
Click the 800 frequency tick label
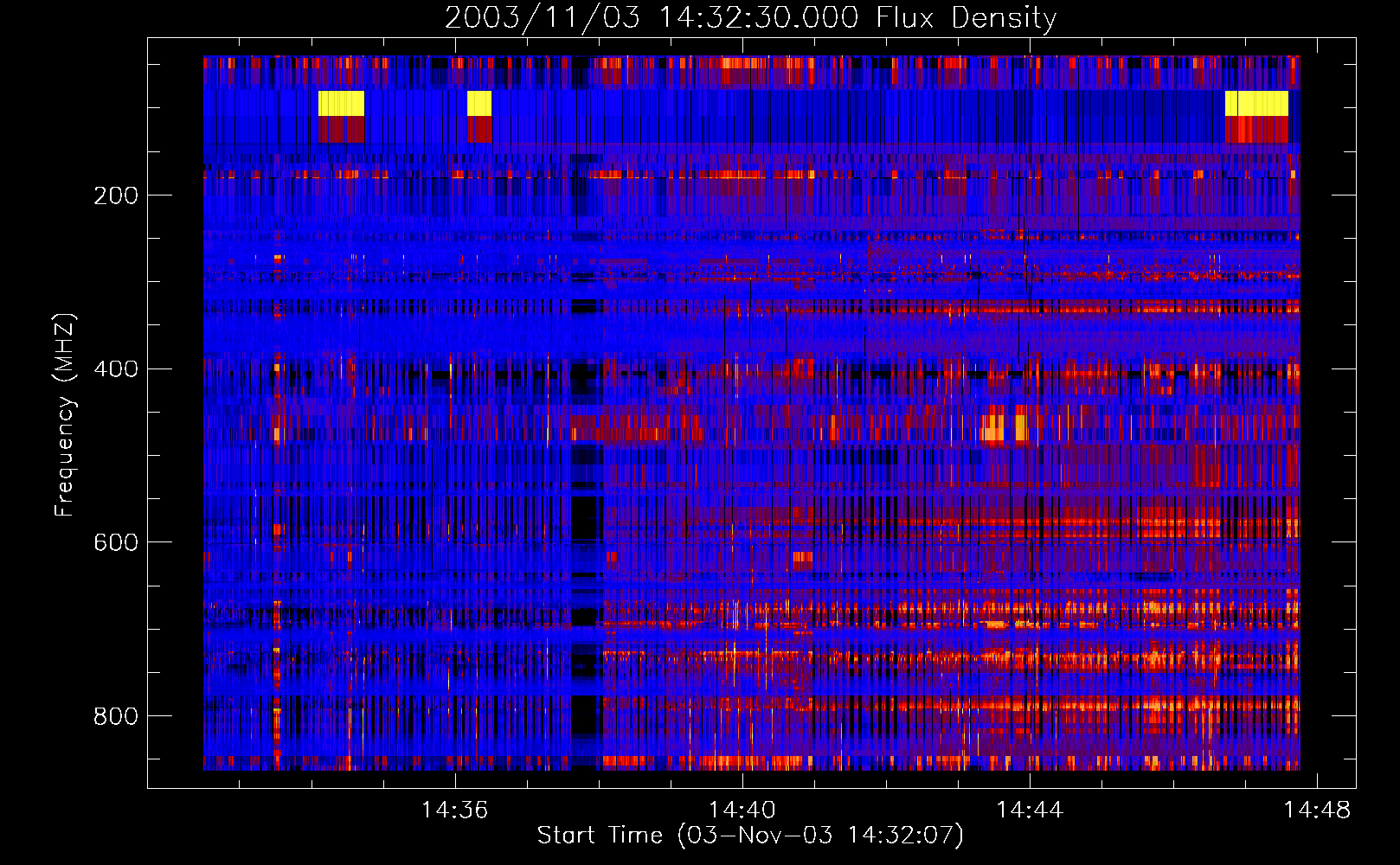coord(115,716)
